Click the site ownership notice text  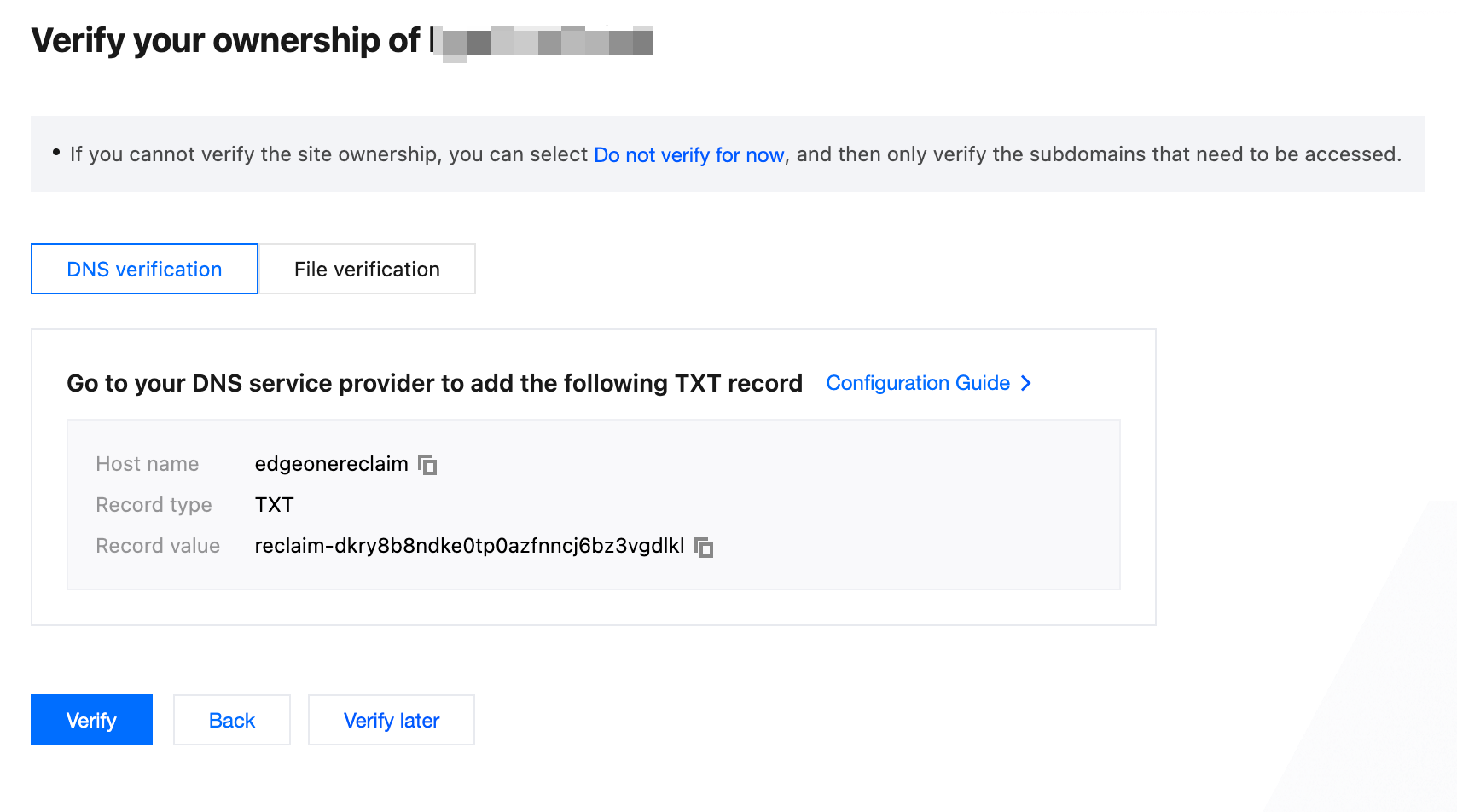tap(328, 154)
